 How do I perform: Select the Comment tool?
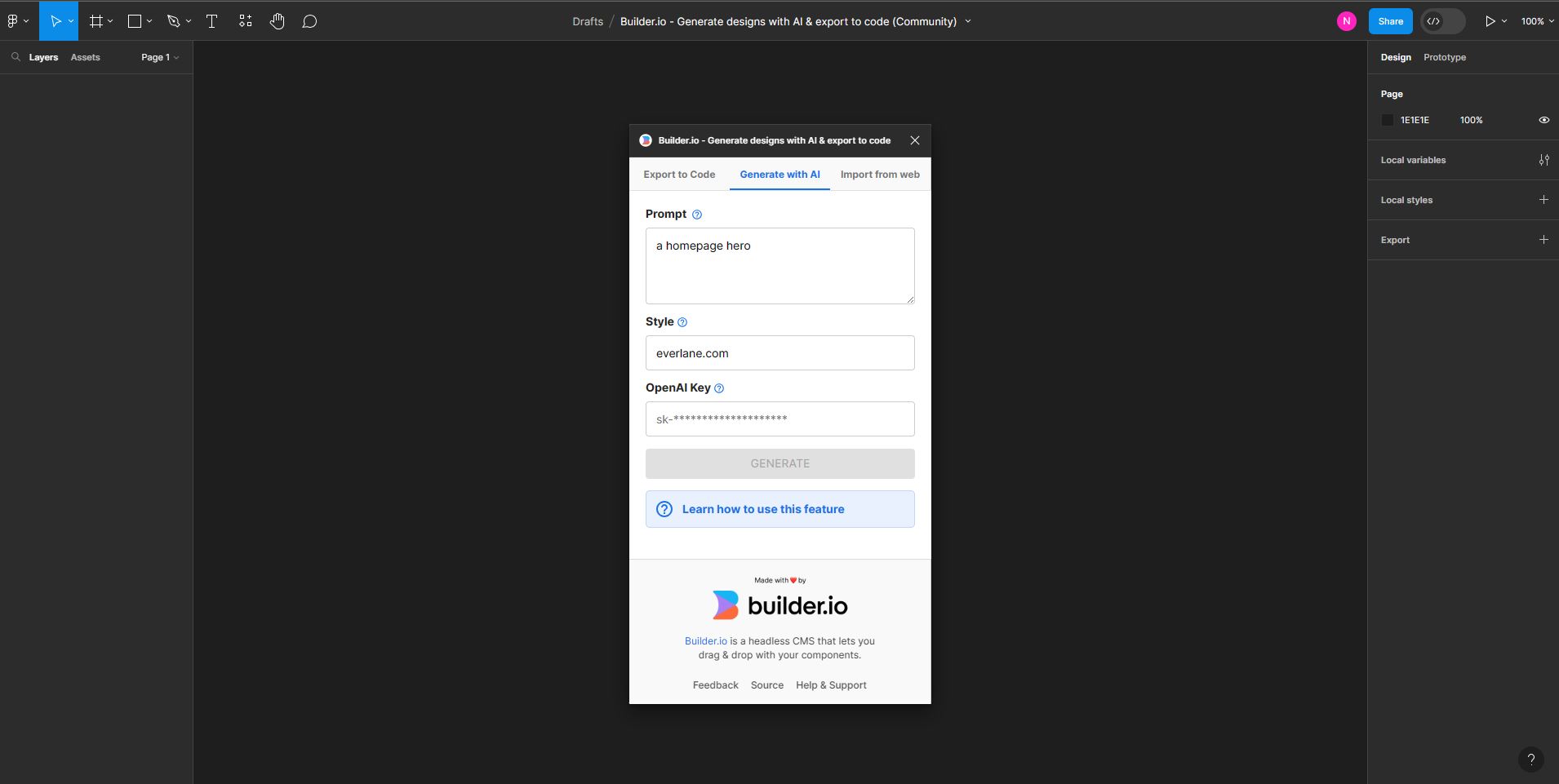click(309, 21)
